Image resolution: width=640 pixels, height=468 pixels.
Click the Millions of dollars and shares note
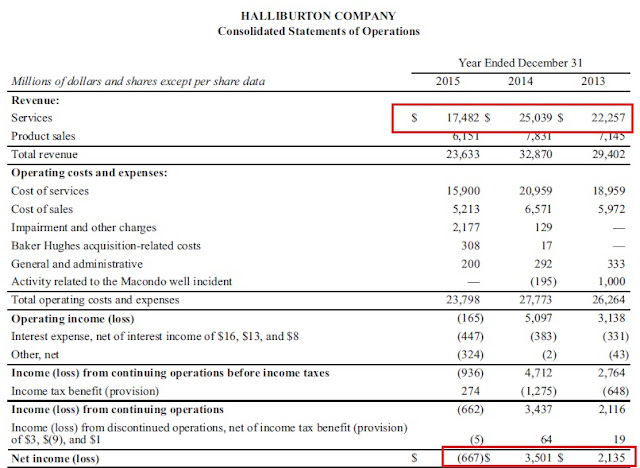point(138,82)
